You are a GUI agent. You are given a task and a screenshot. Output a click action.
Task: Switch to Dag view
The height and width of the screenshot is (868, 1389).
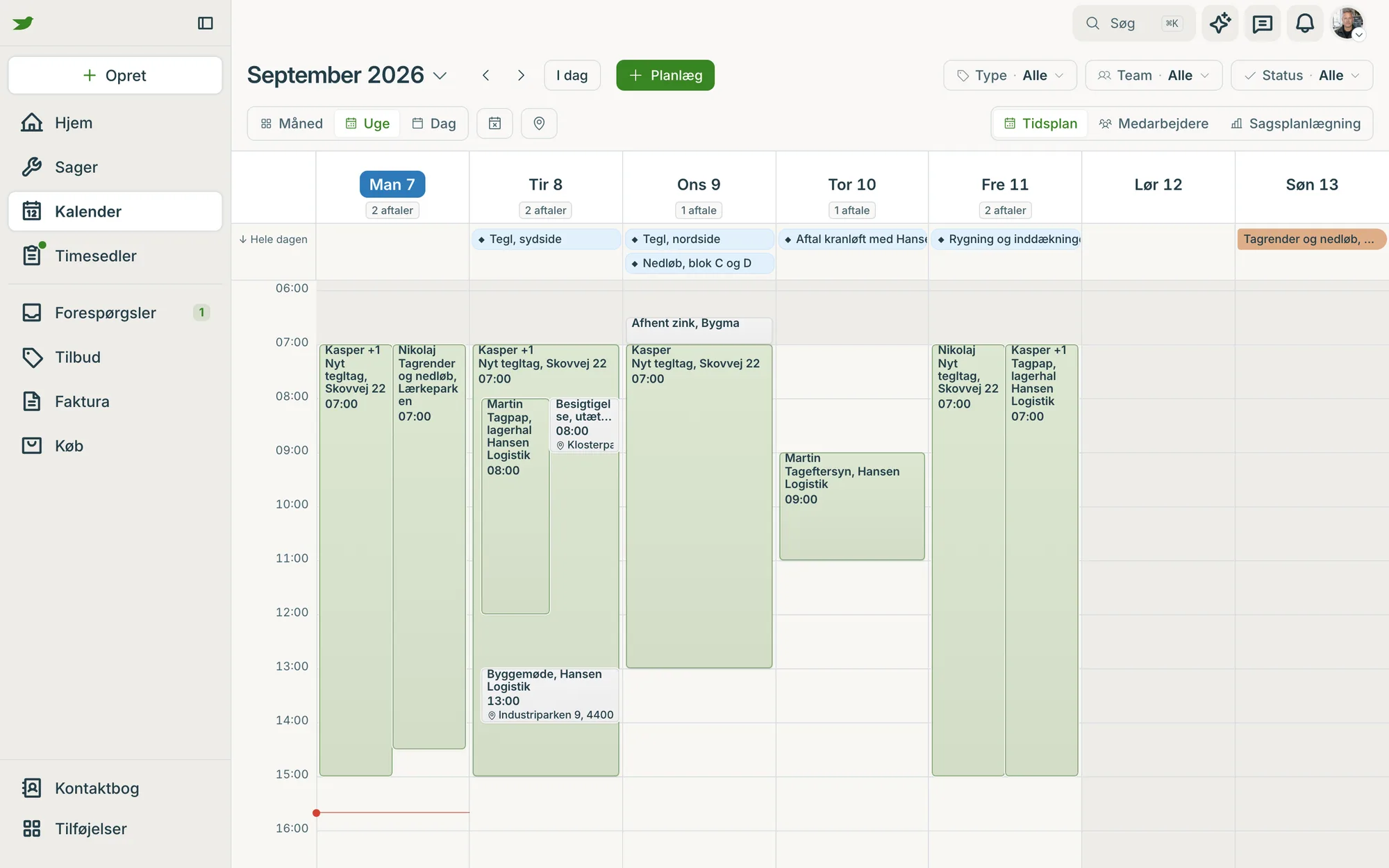[434, 124]
